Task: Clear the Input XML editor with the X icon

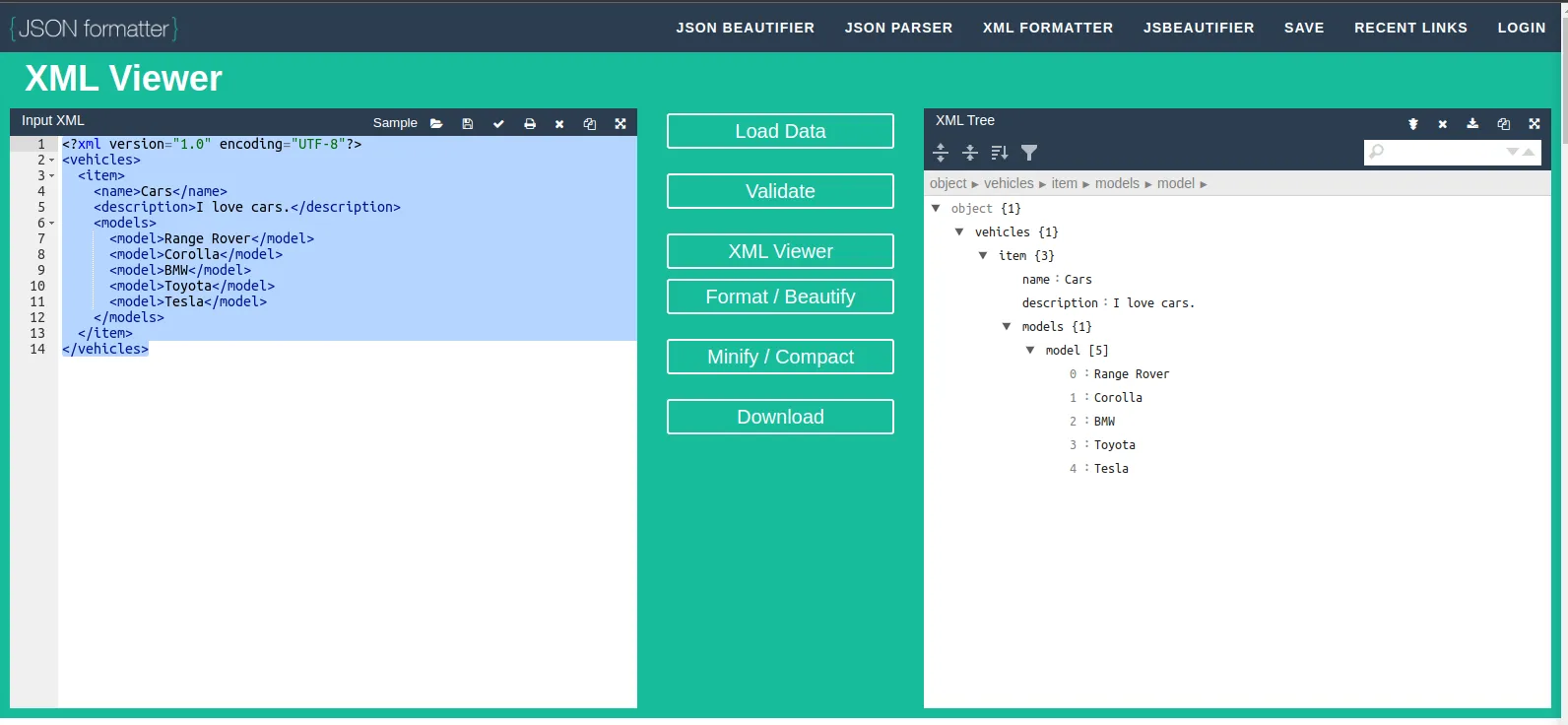Action: pos(559,124)
